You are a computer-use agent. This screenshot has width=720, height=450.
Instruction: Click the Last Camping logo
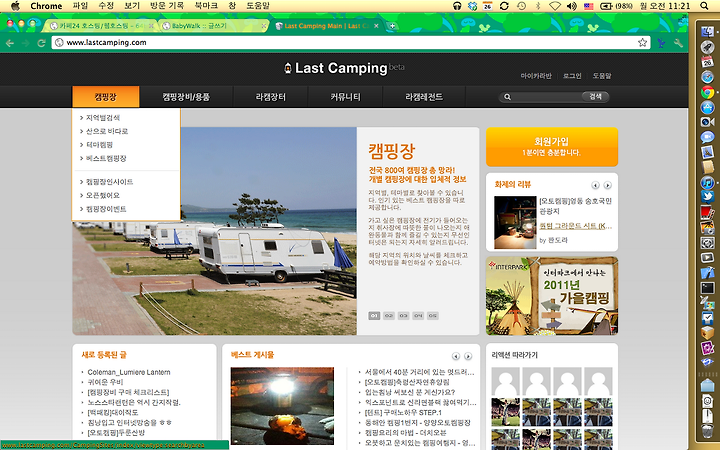pyautogui.click(x=344, y=68)
